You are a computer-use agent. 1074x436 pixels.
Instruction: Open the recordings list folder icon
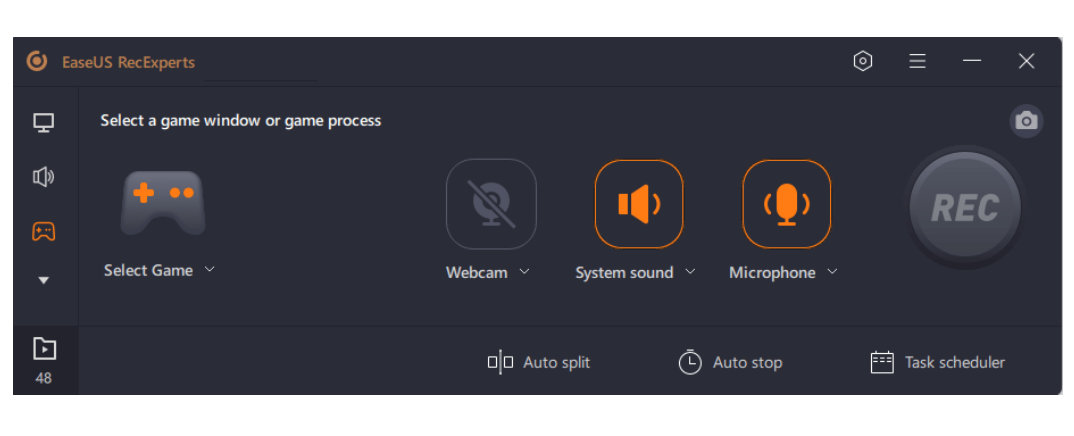tap(43, 348)
